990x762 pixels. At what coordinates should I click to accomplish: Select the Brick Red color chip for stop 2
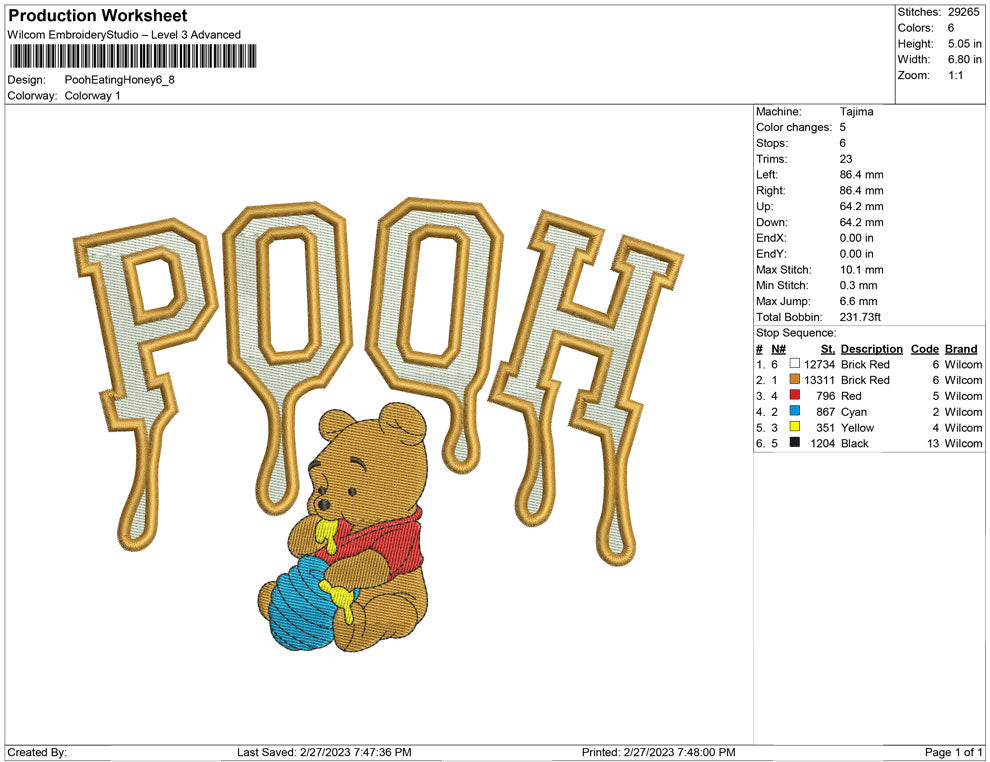[x=797, y=380]
